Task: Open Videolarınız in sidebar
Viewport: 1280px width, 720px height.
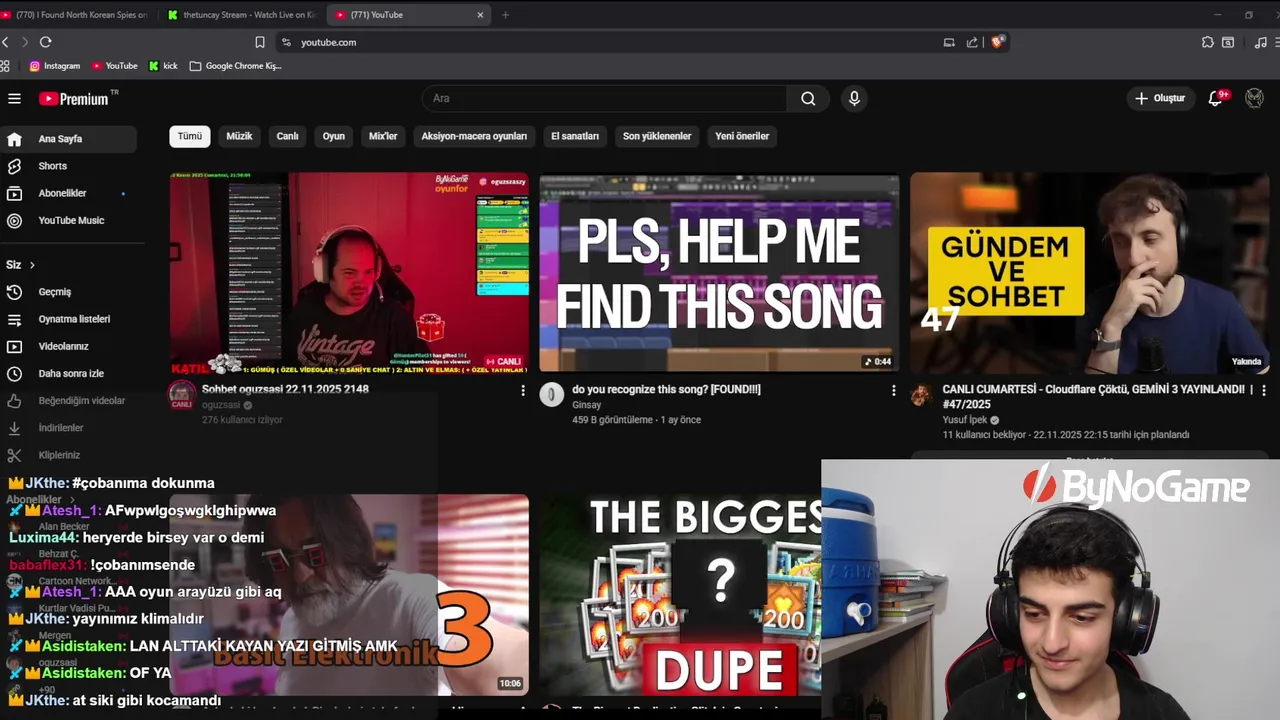Action: pyautogui.click(x=68, y=346)
